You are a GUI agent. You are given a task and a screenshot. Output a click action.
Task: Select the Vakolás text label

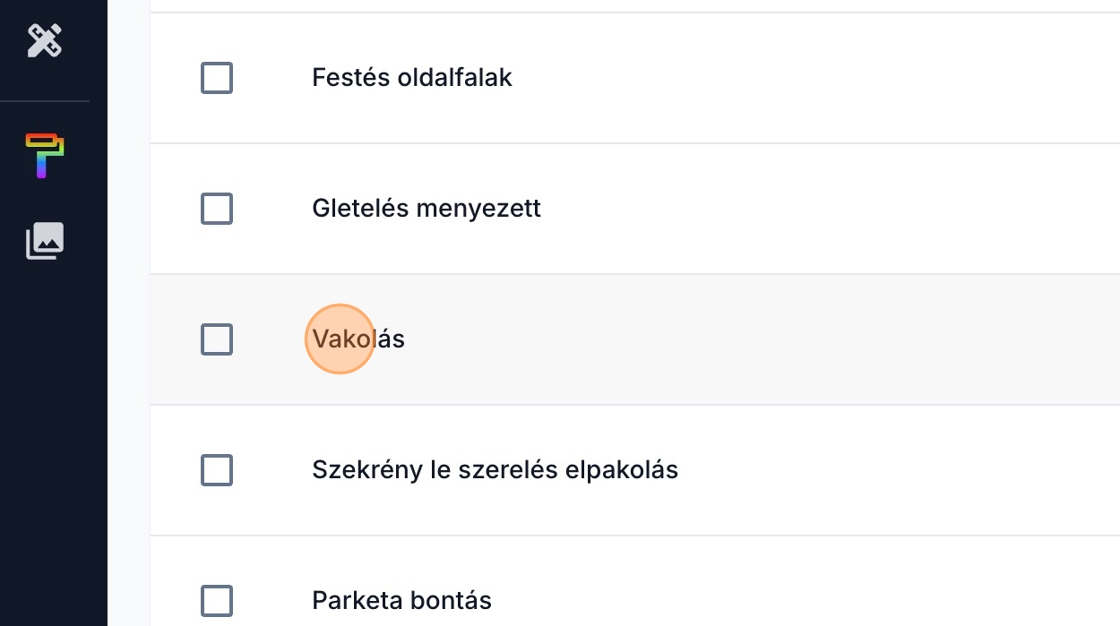358,339
